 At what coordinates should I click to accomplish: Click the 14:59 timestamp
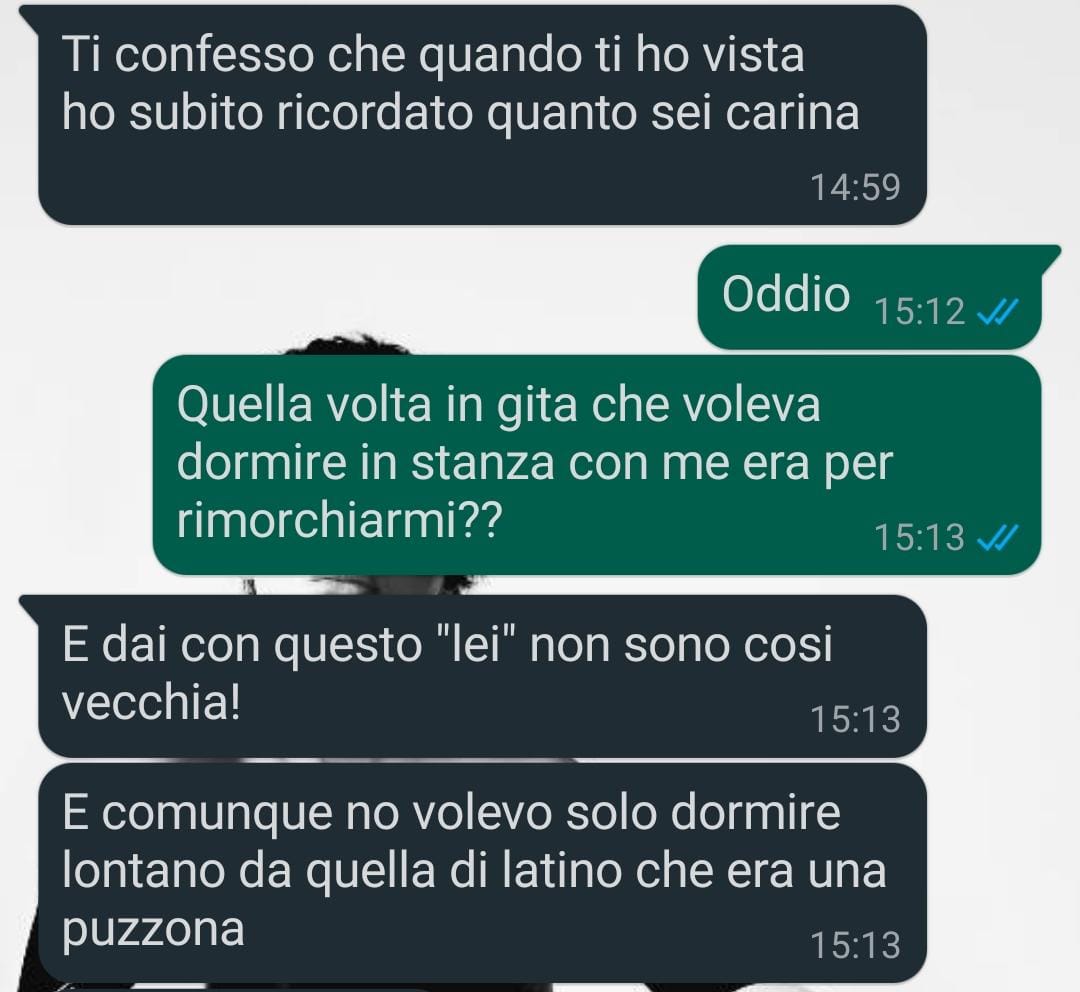pyautogui.click(x=855, y=187)
